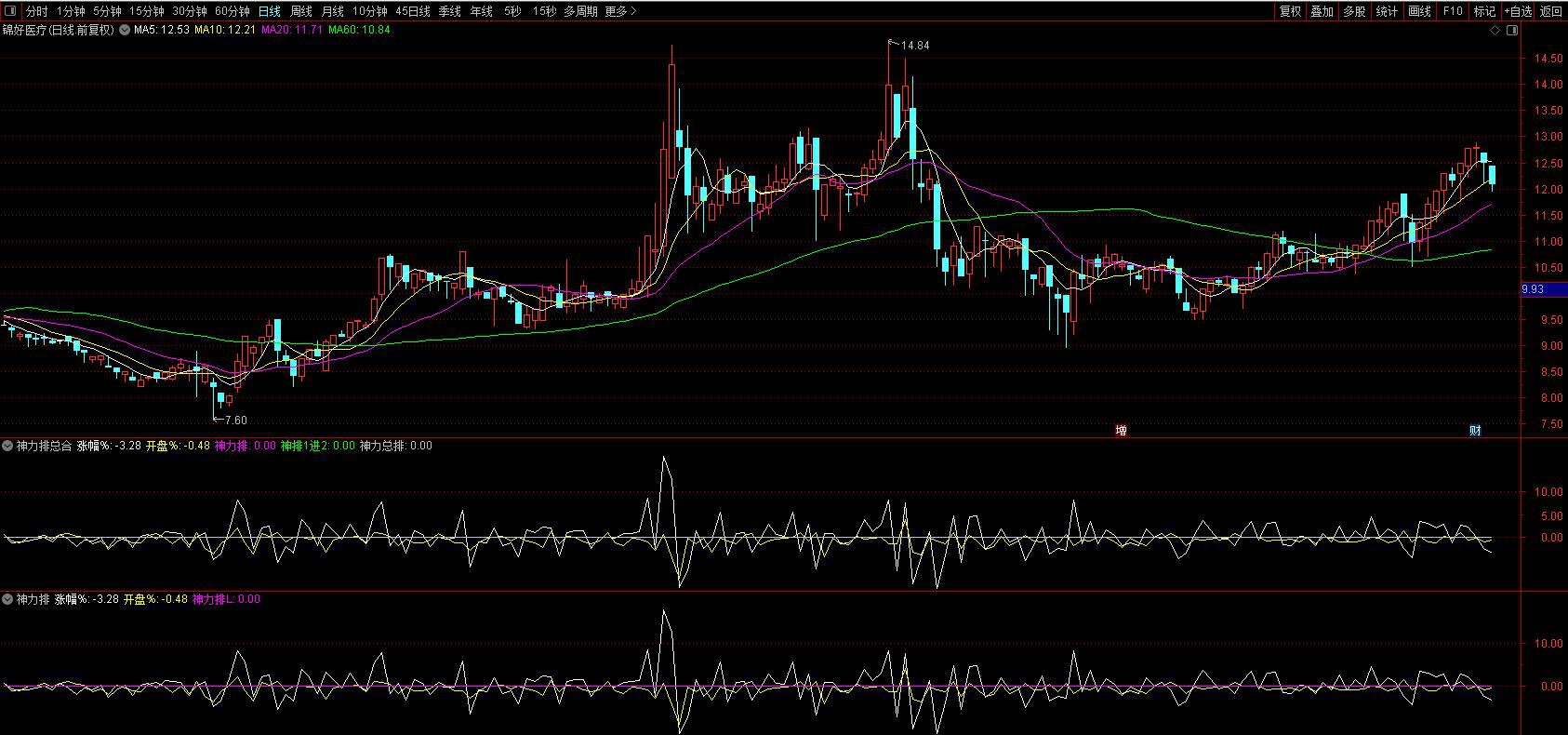The height and width of the screenshot is (735, 1568).
Task: Select the 1分钟 period
Action: pos(71,11)
